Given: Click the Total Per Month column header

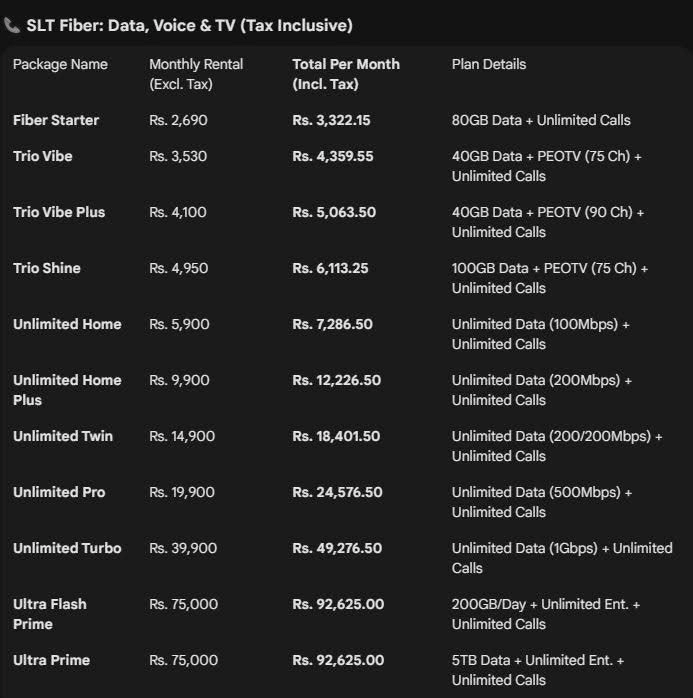Looking at the screenshot, I should pos(345,74).
